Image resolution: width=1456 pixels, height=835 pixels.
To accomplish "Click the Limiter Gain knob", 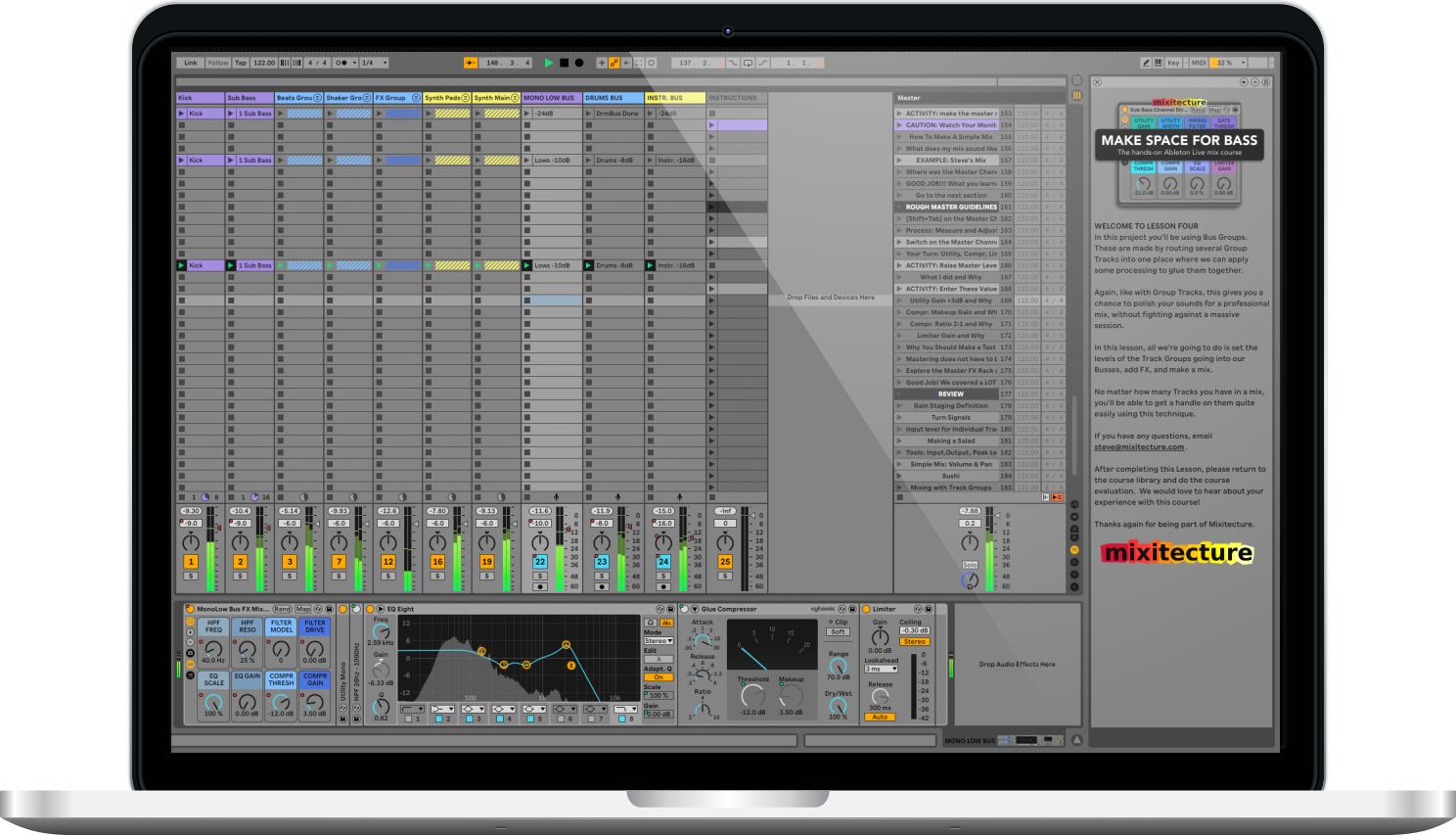I will click(x=880, y=637).
